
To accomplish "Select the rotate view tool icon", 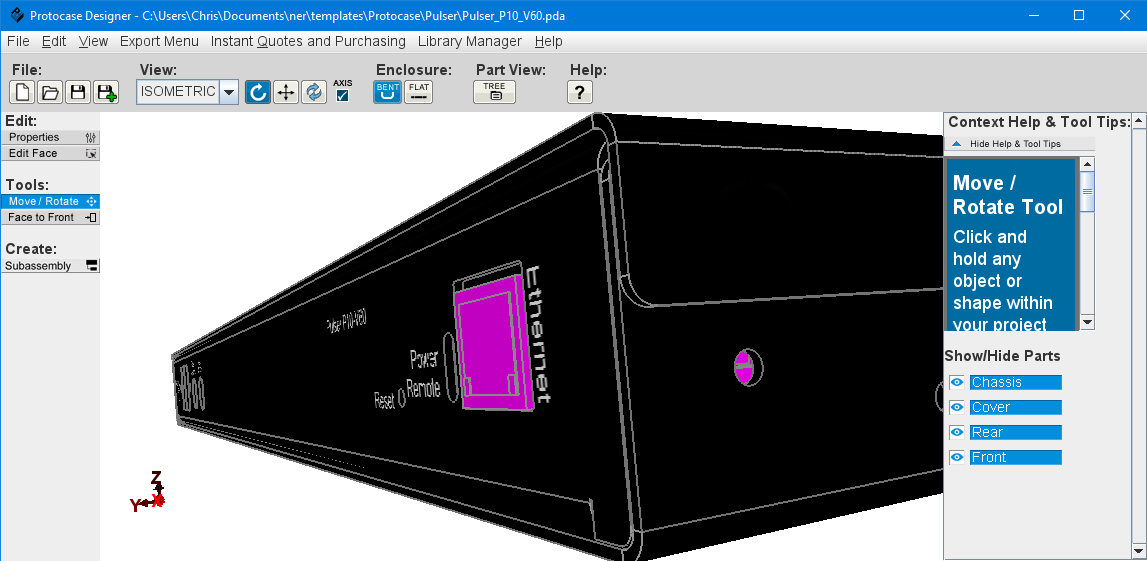I will [257, 92].
